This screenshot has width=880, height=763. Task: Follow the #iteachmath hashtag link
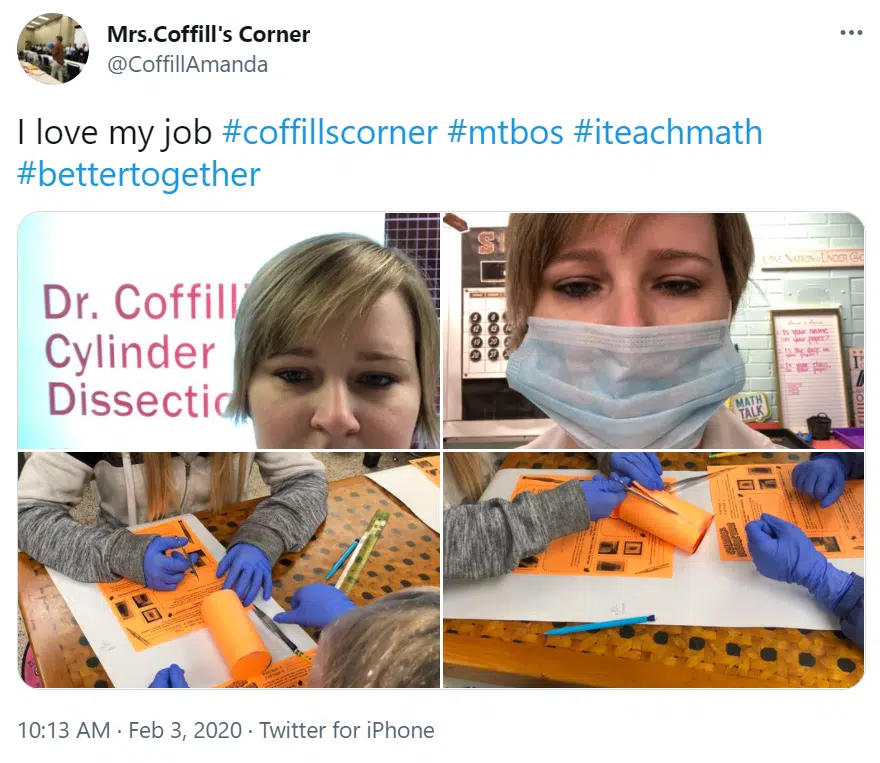coord(668,132)
